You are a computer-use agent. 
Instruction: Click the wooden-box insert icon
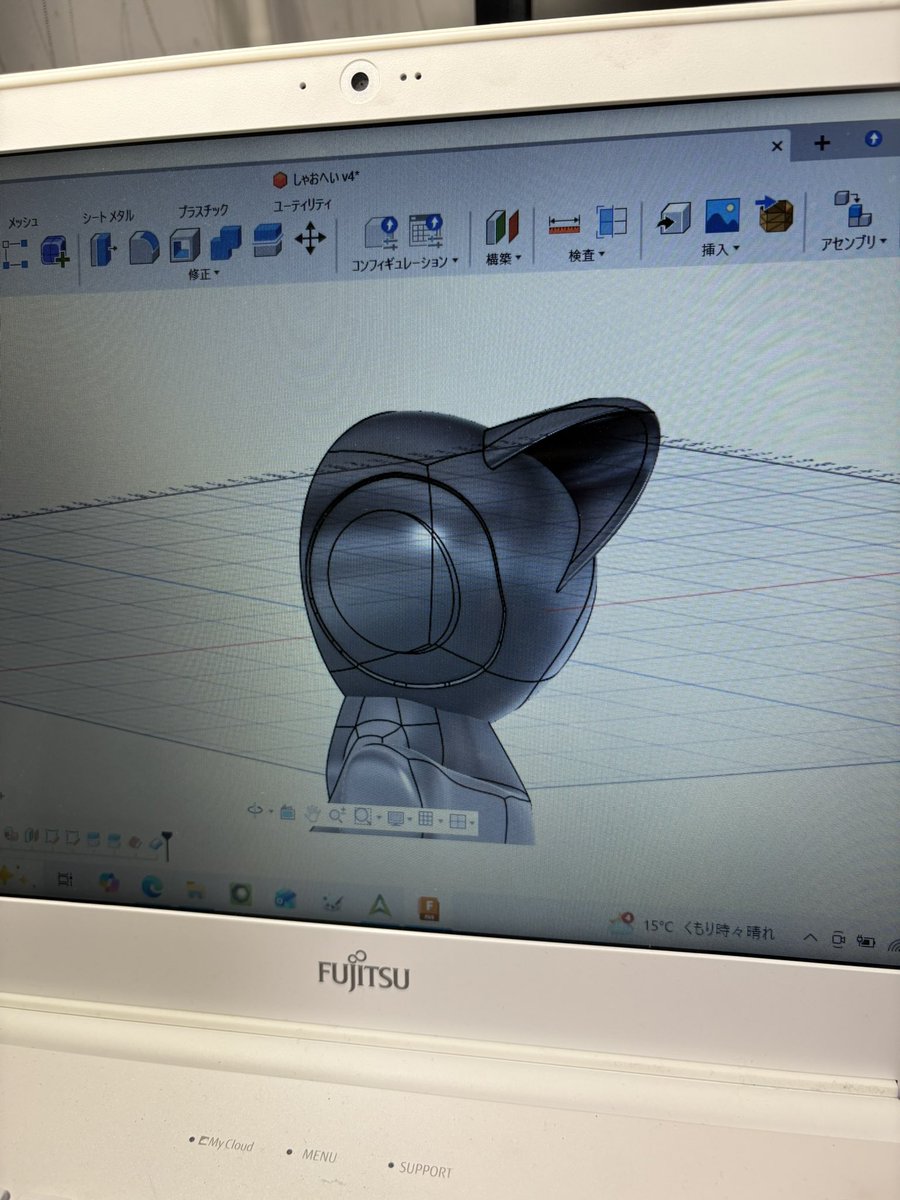coord(774,213)
